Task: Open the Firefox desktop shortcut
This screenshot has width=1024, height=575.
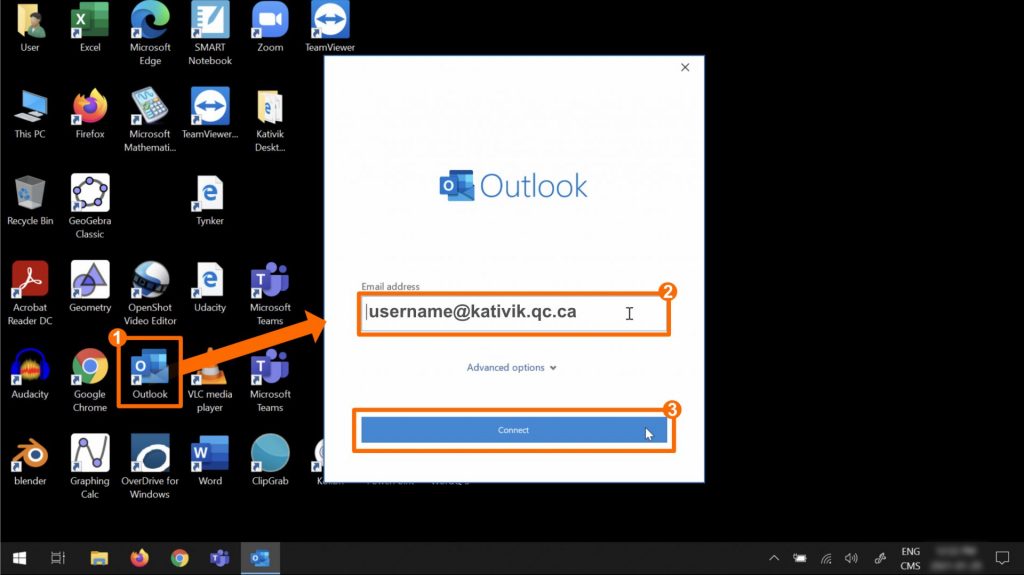Action: coord(90,107)
